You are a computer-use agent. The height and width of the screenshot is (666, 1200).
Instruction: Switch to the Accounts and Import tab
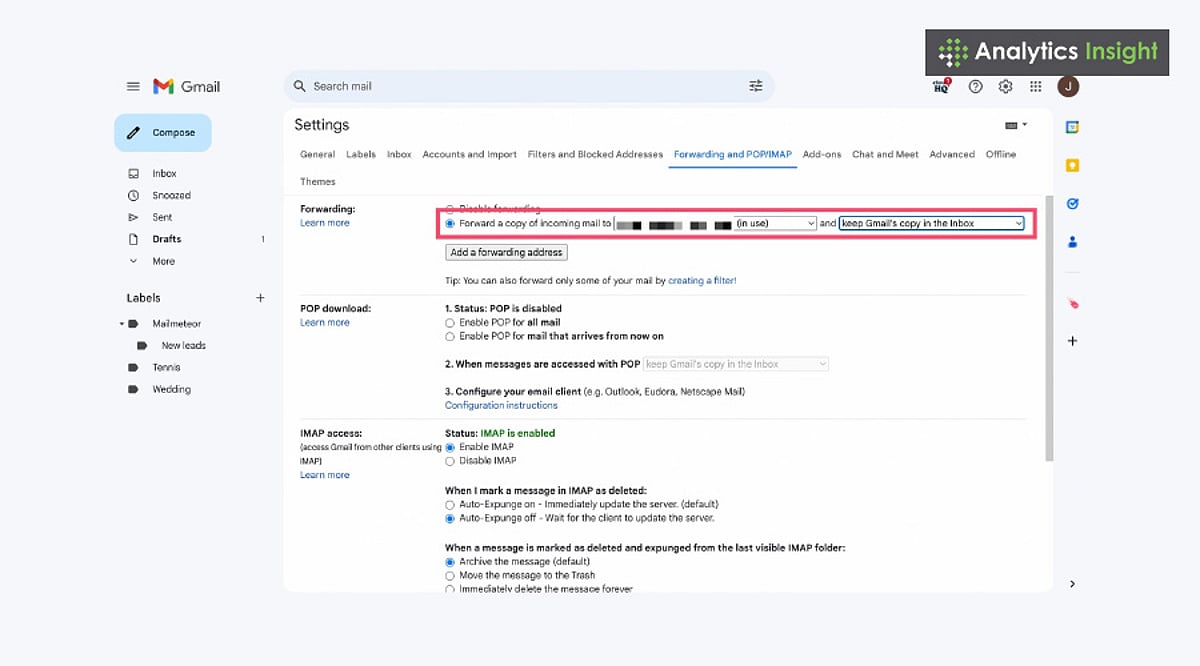click(x=469, y=154)
